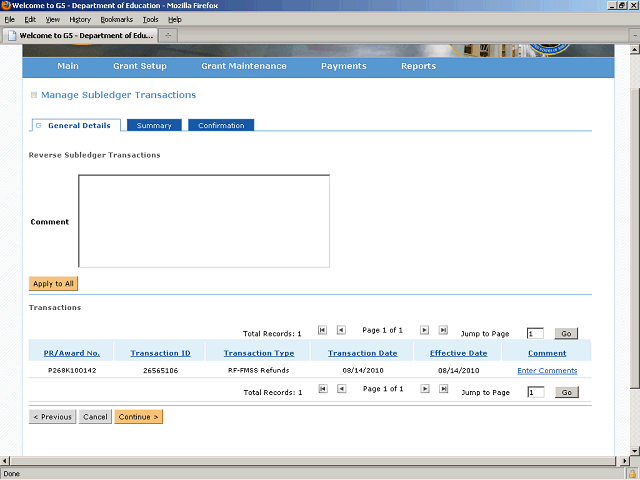The image size is (640, 480).
Task: Sort by Transaction ID column
Action: [x=160, y=353]
